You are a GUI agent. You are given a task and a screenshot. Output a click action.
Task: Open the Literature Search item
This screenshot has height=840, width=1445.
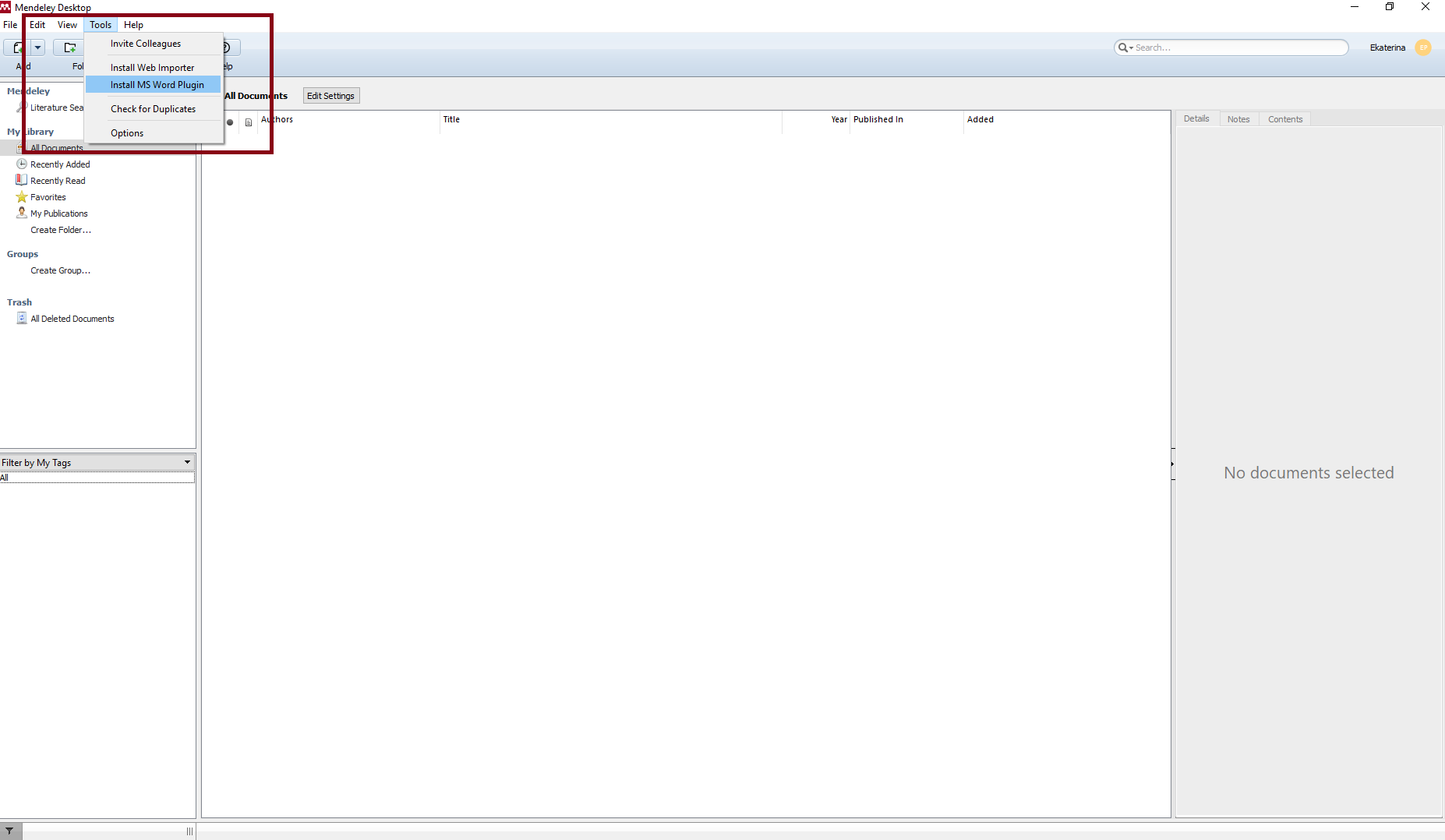point(56,108)
